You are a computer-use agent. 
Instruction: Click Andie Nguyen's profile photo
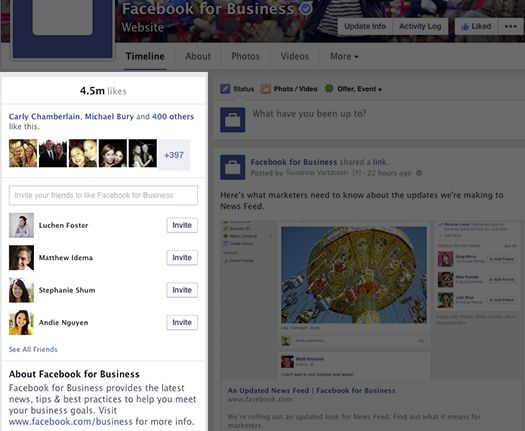(21, 322)
